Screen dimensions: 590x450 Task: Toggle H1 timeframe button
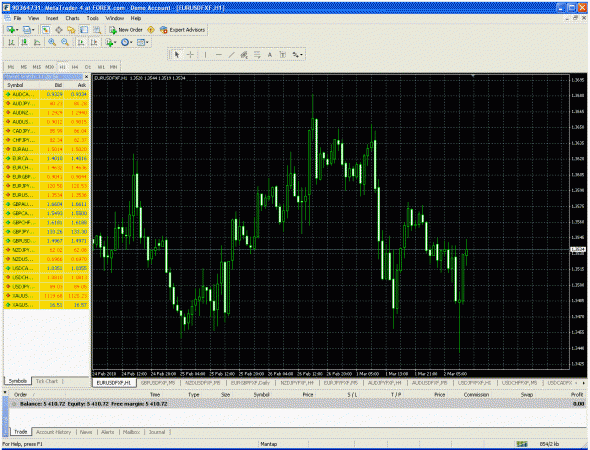click(x=62, y=67)
